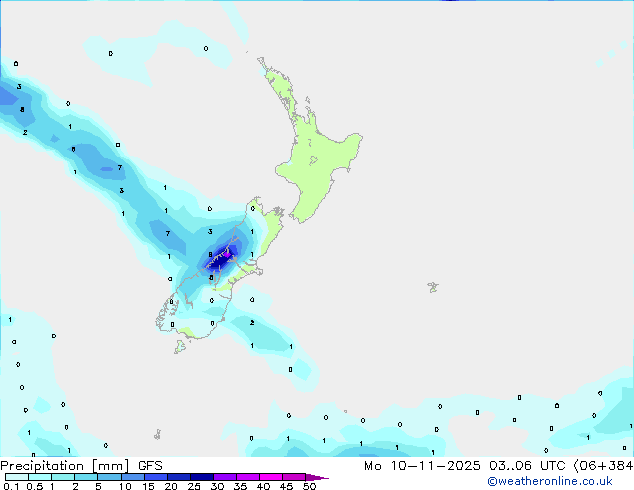
Task: Click the 03..06 UTC time label
Action: pos(526,466)
